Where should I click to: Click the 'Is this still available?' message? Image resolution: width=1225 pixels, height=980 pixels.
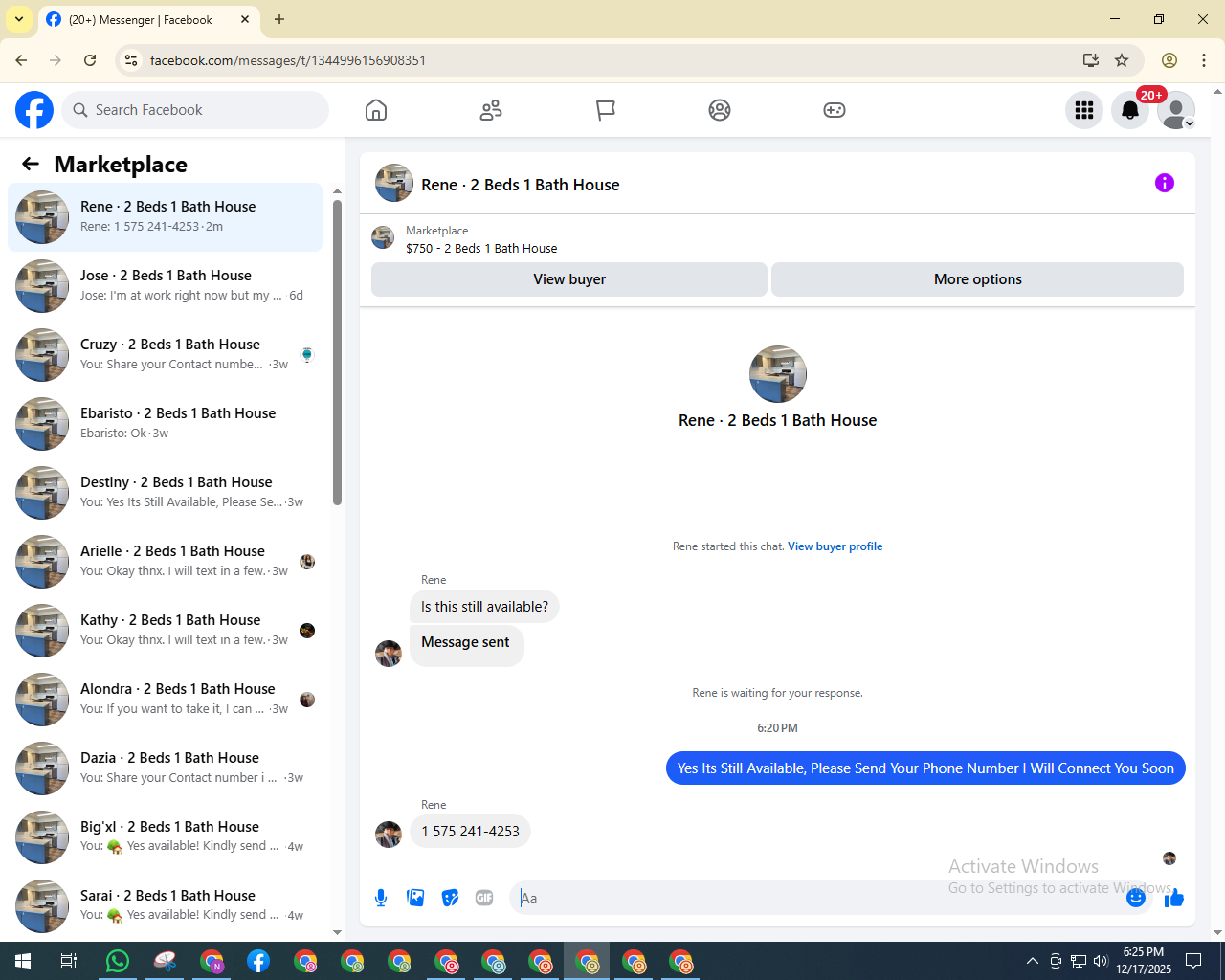coord(484,607)
